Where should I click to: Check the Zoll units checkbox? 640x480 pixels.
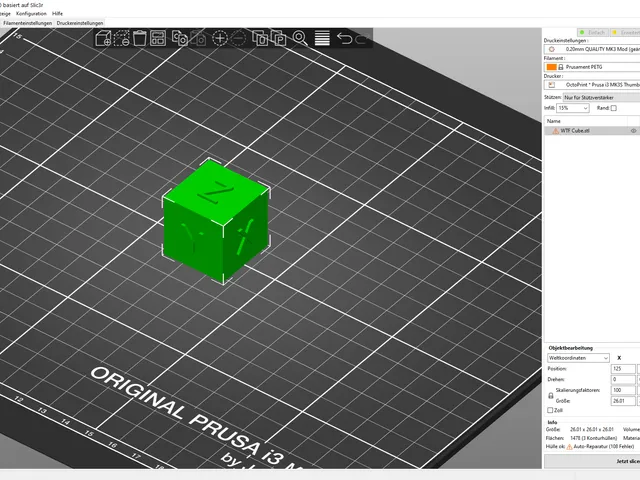[x=550, y=410]
